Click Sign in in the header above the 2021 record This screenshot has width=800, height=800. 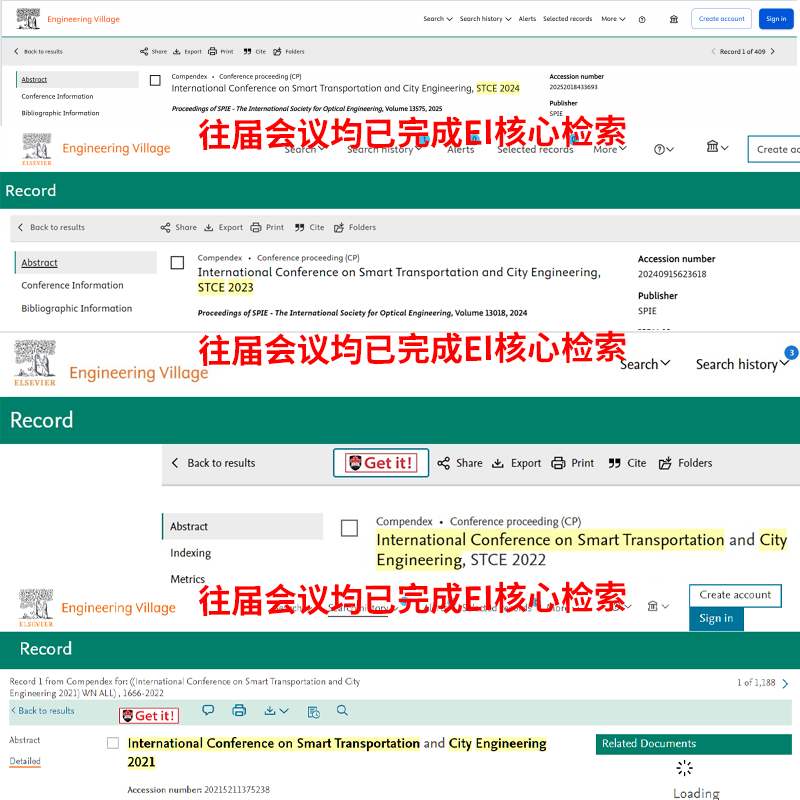tap(716, 619)
